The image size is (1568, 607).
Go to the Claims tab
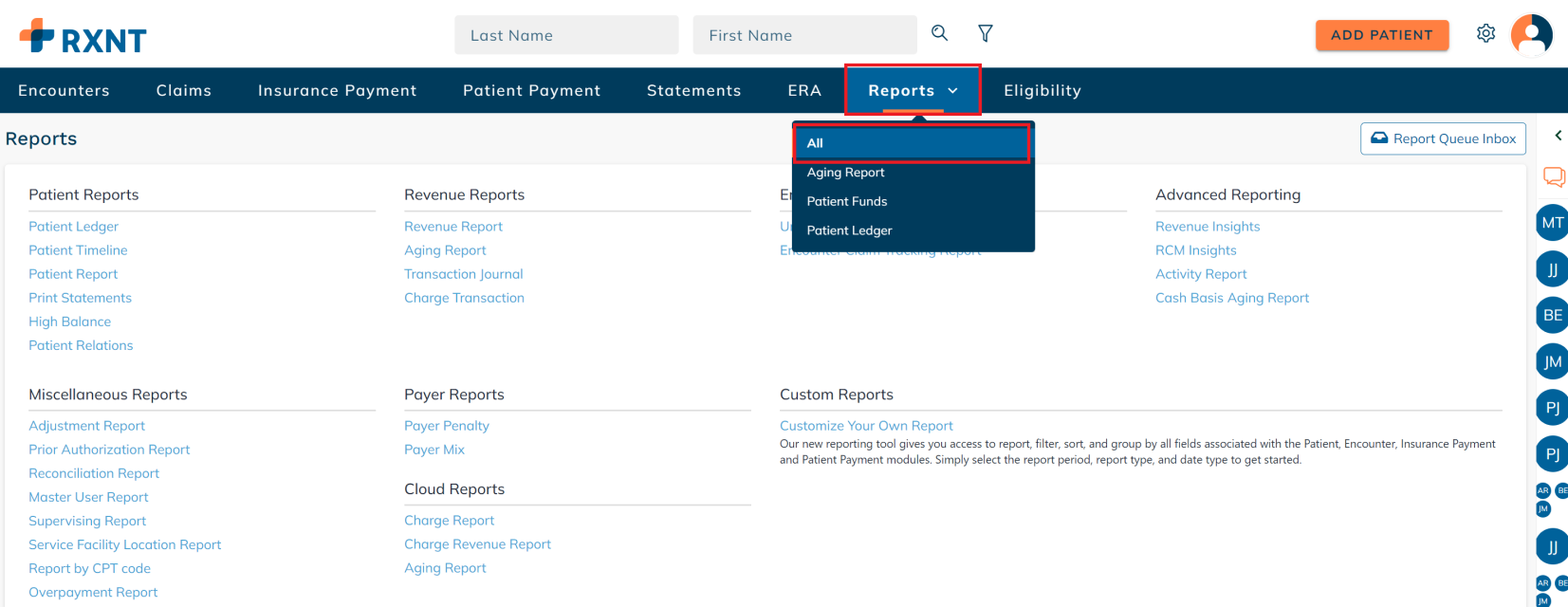pyautogui.click(x=184, y=91)
